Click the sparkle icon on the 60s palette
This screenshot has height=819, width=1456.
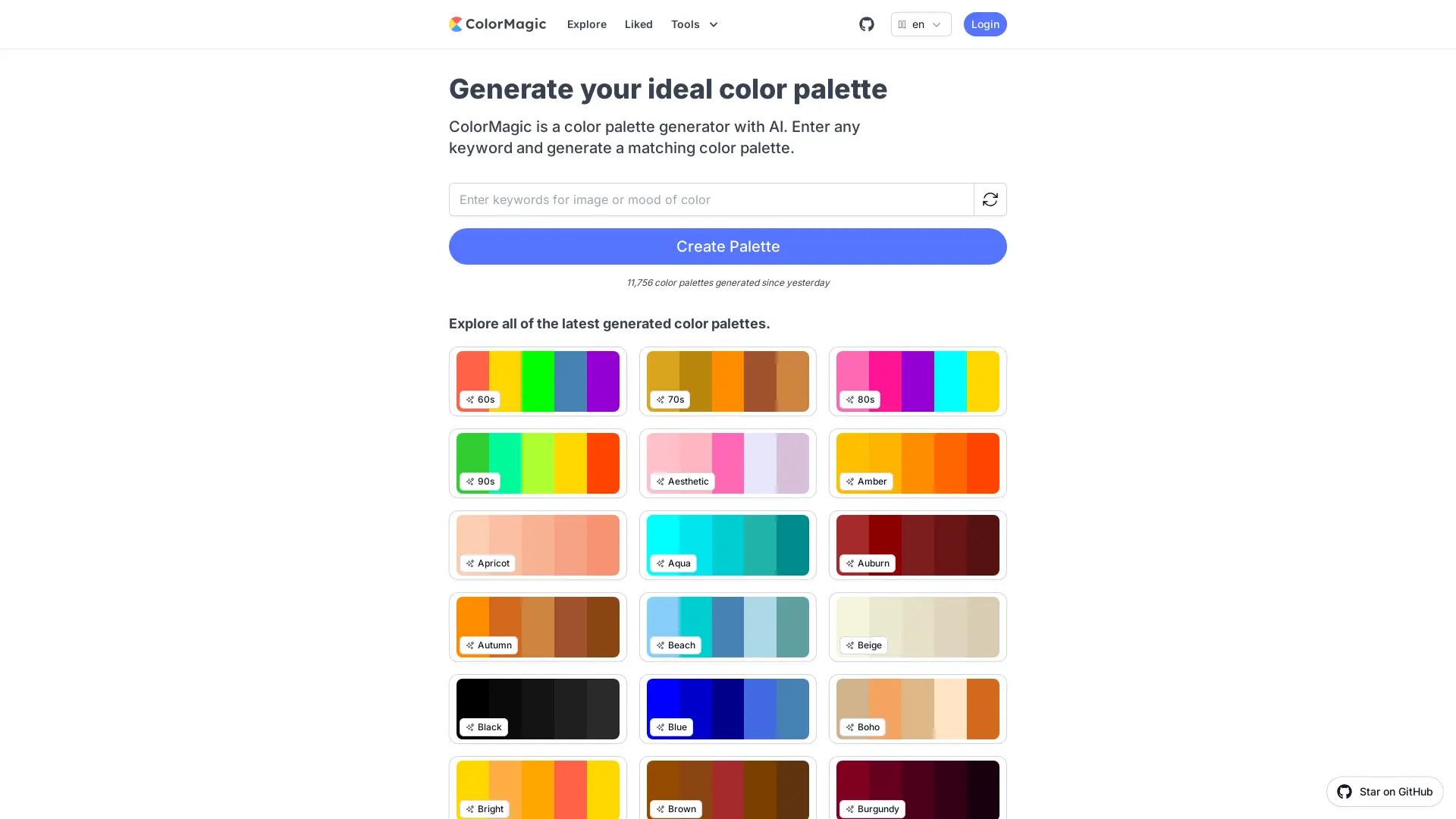click(470, 399)
